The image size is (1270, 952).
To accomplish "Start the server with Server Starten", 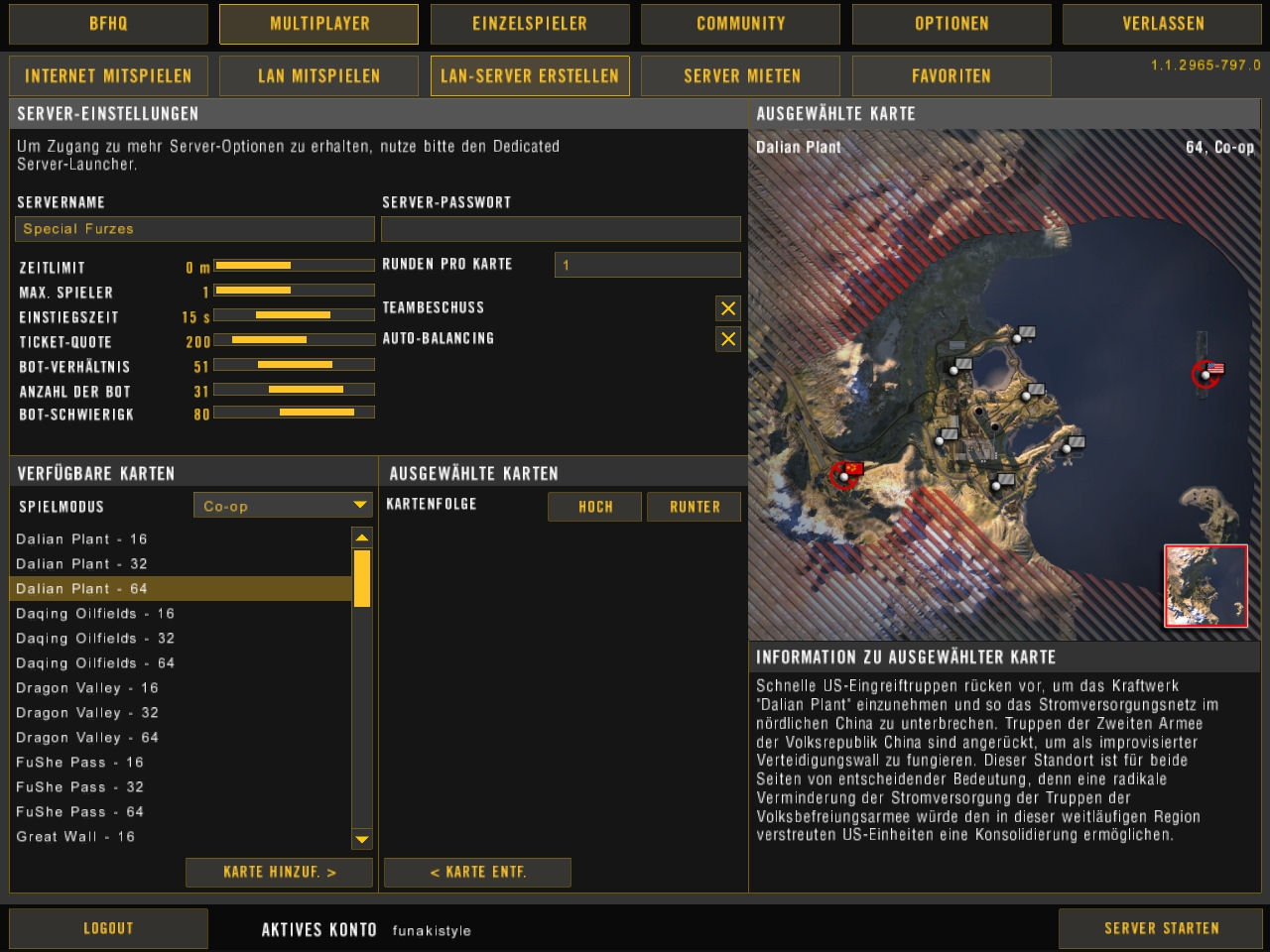I will (x=1161, y=929).
